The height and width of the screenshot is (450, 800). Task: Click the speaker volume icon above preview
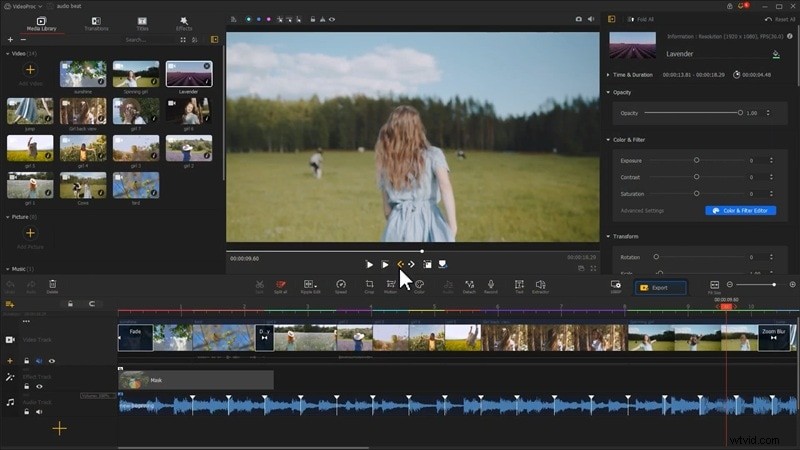[591, 19]
